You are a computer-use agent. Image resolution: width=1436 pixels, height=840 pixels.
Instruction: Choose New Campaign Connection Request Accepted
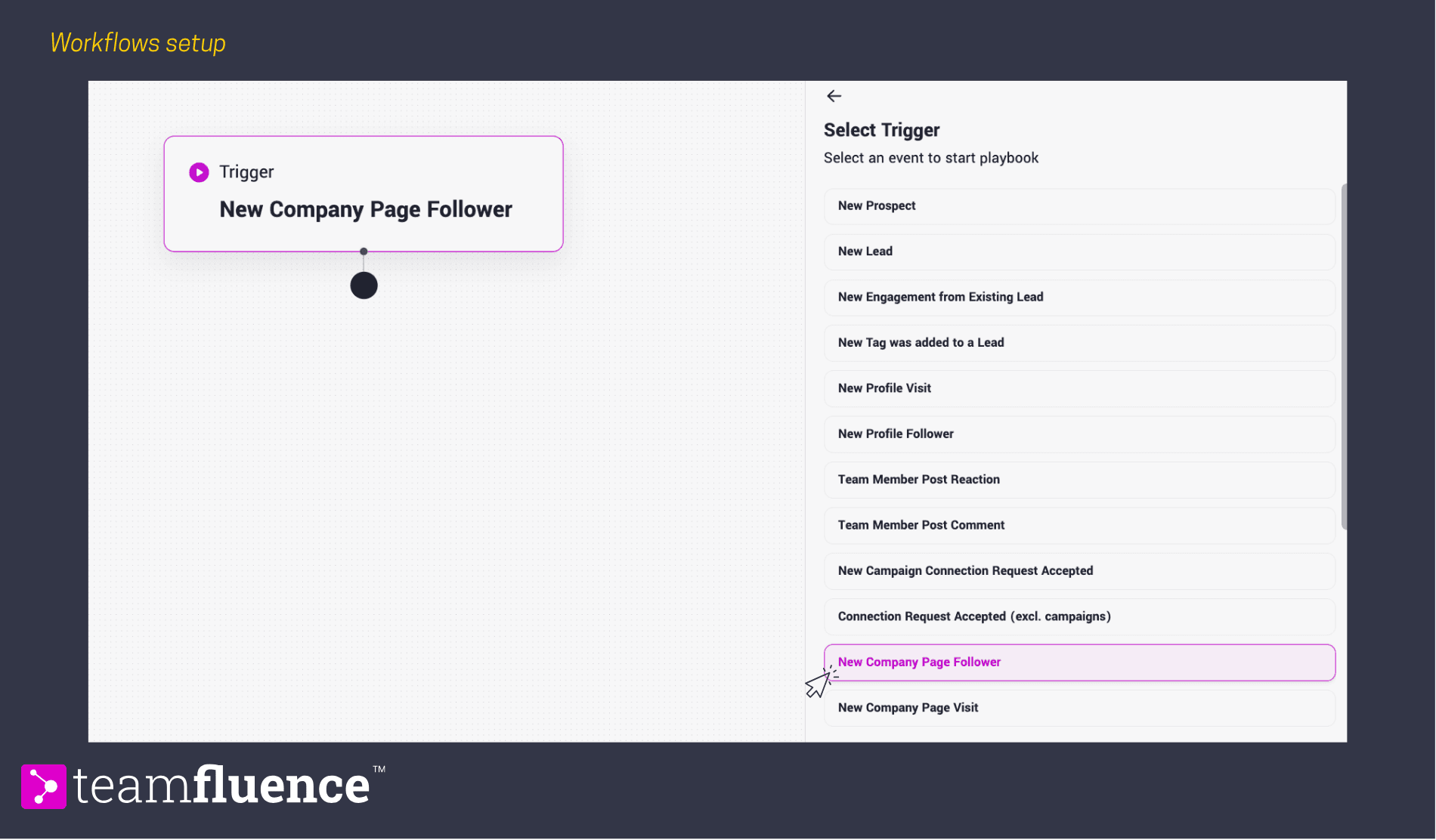1079,571
